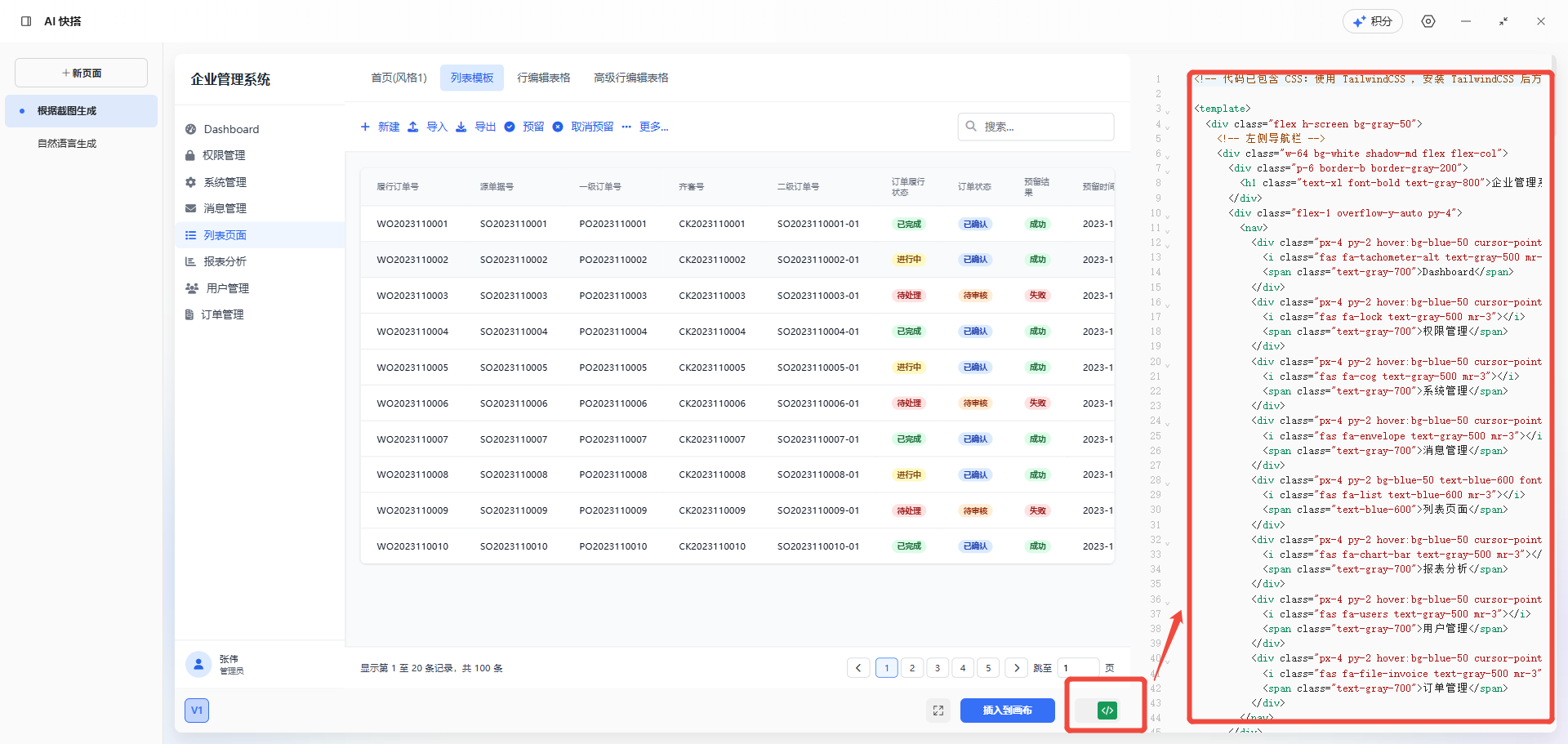
Task: Switch to the 行编辑表格 tab
Action: [x=543, y=78]
